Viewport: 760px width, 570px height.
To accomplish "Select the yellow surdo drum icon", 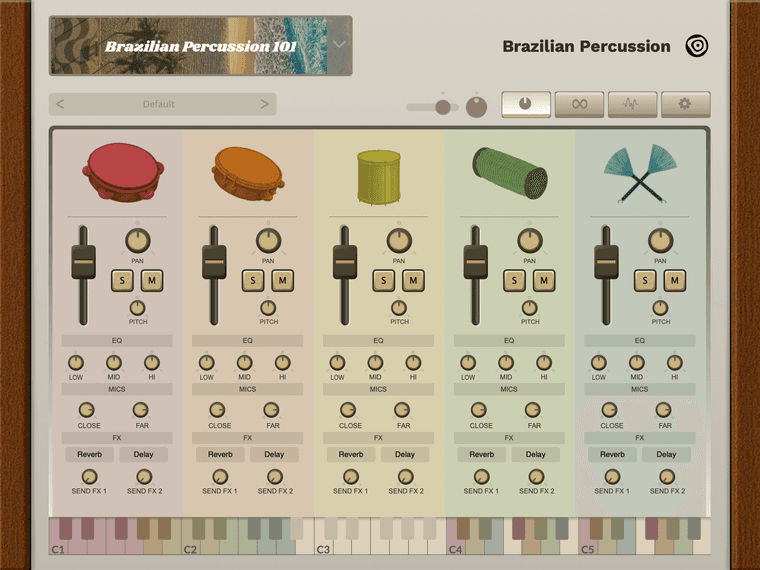I will (378, 174).
